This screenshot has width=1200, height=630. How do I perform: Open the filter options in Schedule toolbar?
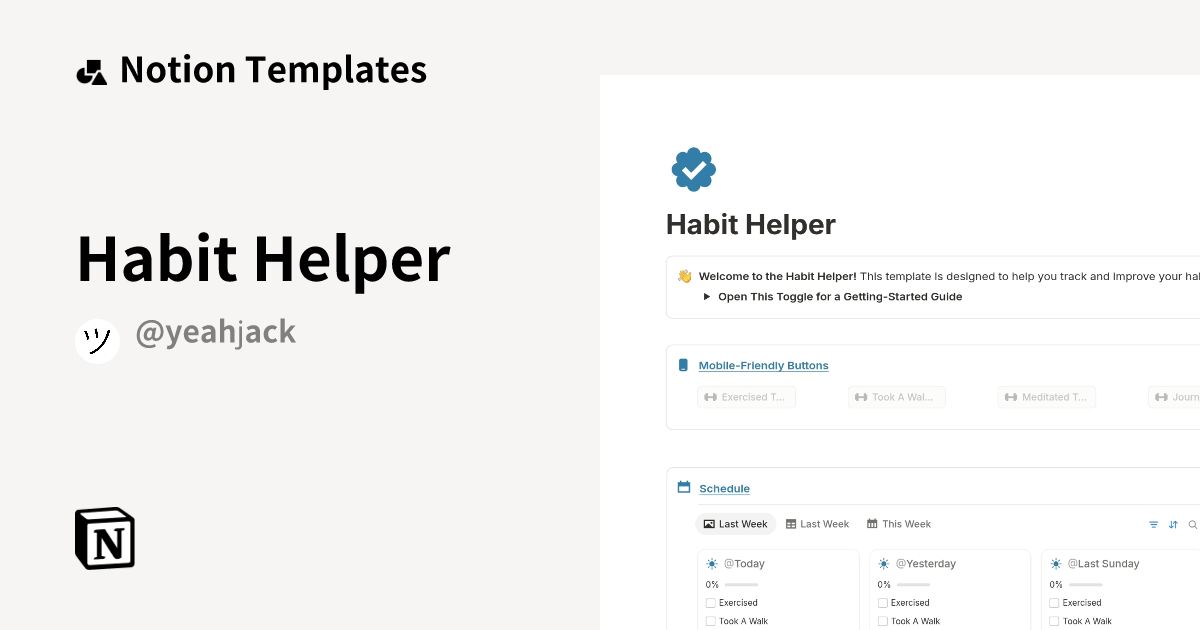coord(1153,523)
